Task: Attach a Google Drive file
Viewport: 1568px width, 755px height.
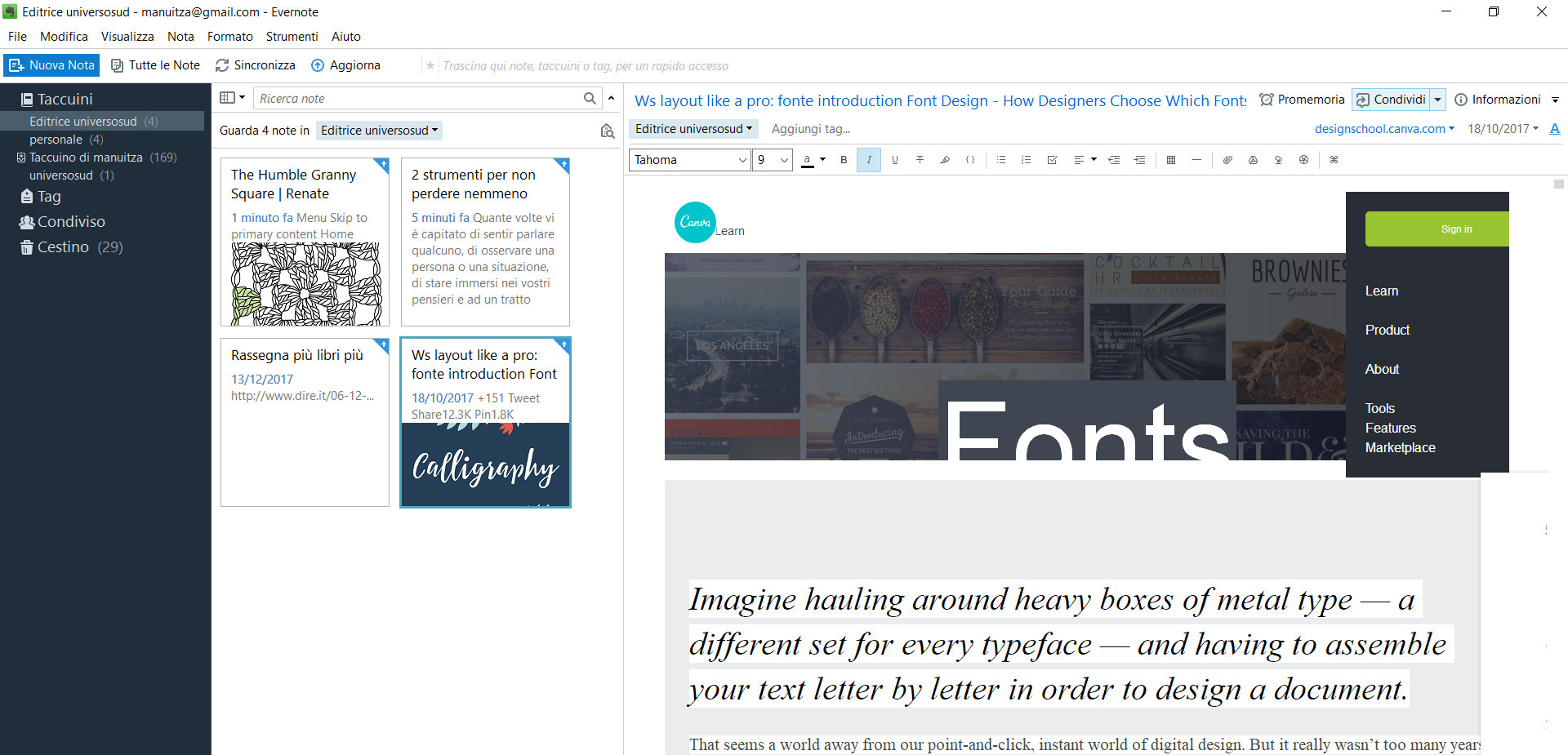Action: click(x=1253, y=160)
